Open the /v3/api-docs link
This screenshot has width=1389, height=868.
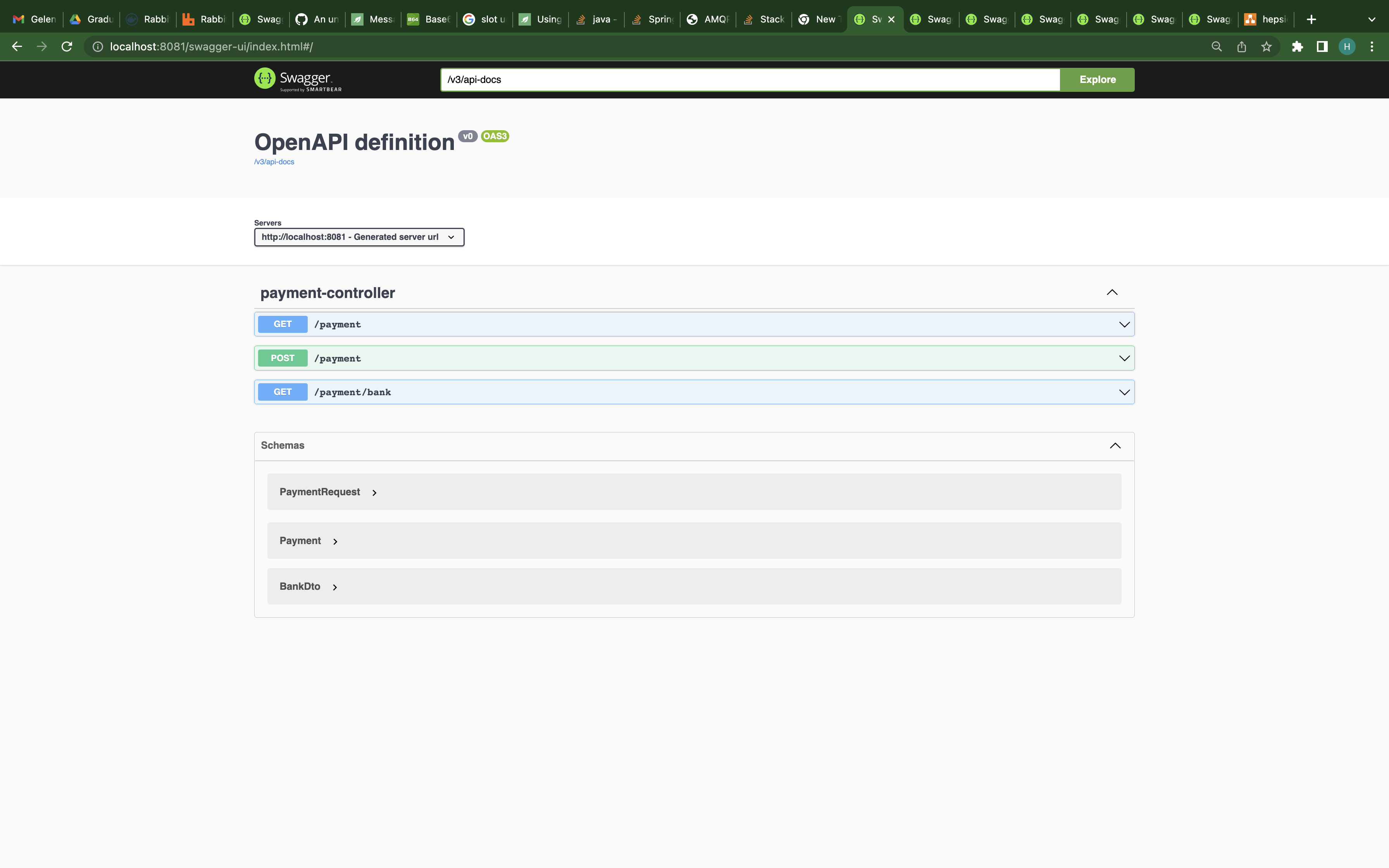tap(274, 161)
